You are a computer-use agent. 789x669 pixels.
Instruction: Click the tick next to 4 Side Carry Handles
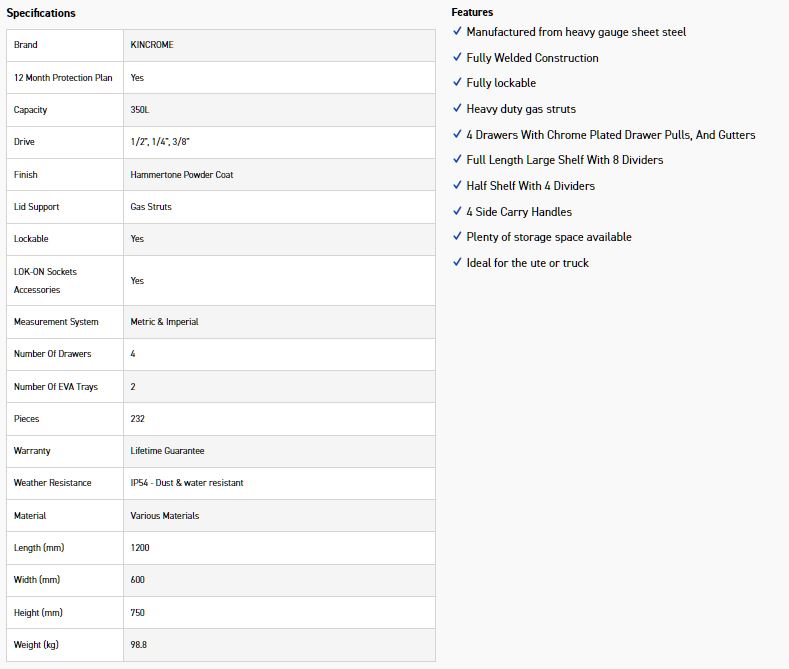point(457,212)
